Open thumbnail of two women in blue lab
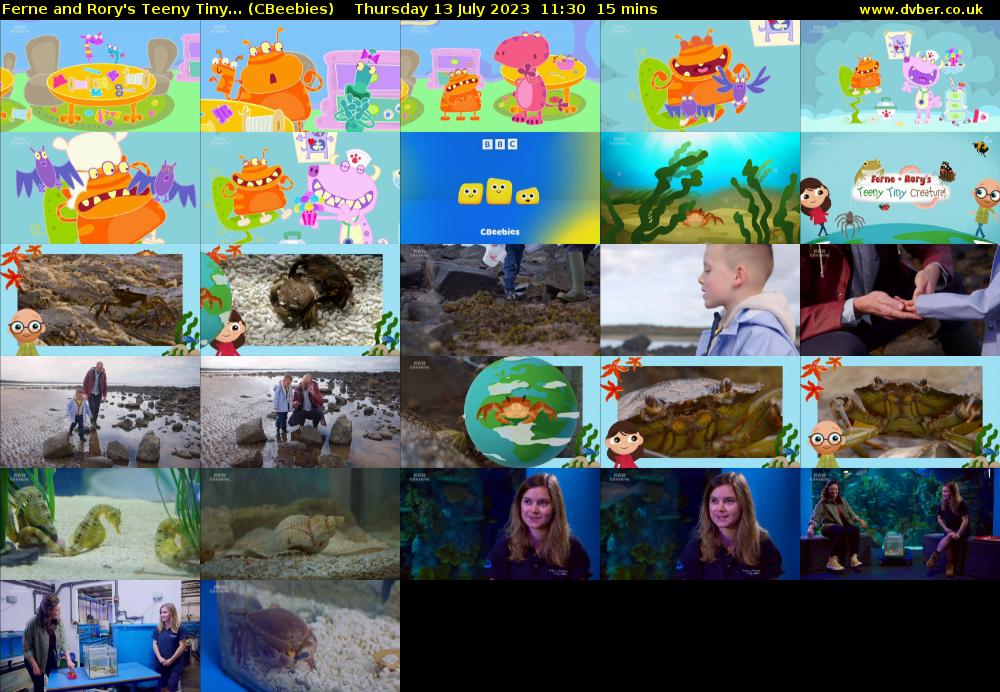The width and height of the screenshot is (1000, 692). click(100, 636)
